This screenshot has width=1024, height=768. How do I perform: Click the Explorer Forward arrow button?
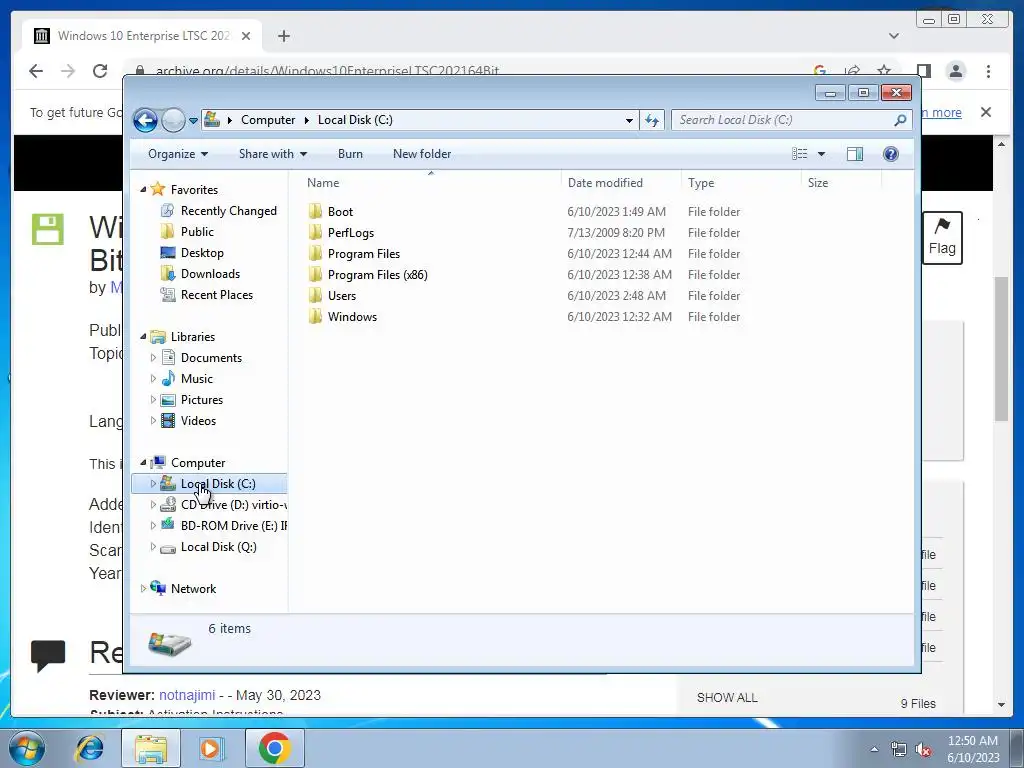click(173, 120)
